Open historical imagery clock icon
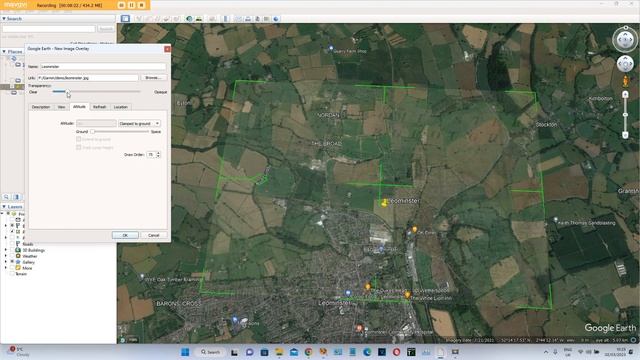Screen dimensions: 640x360 click(189, 19)
